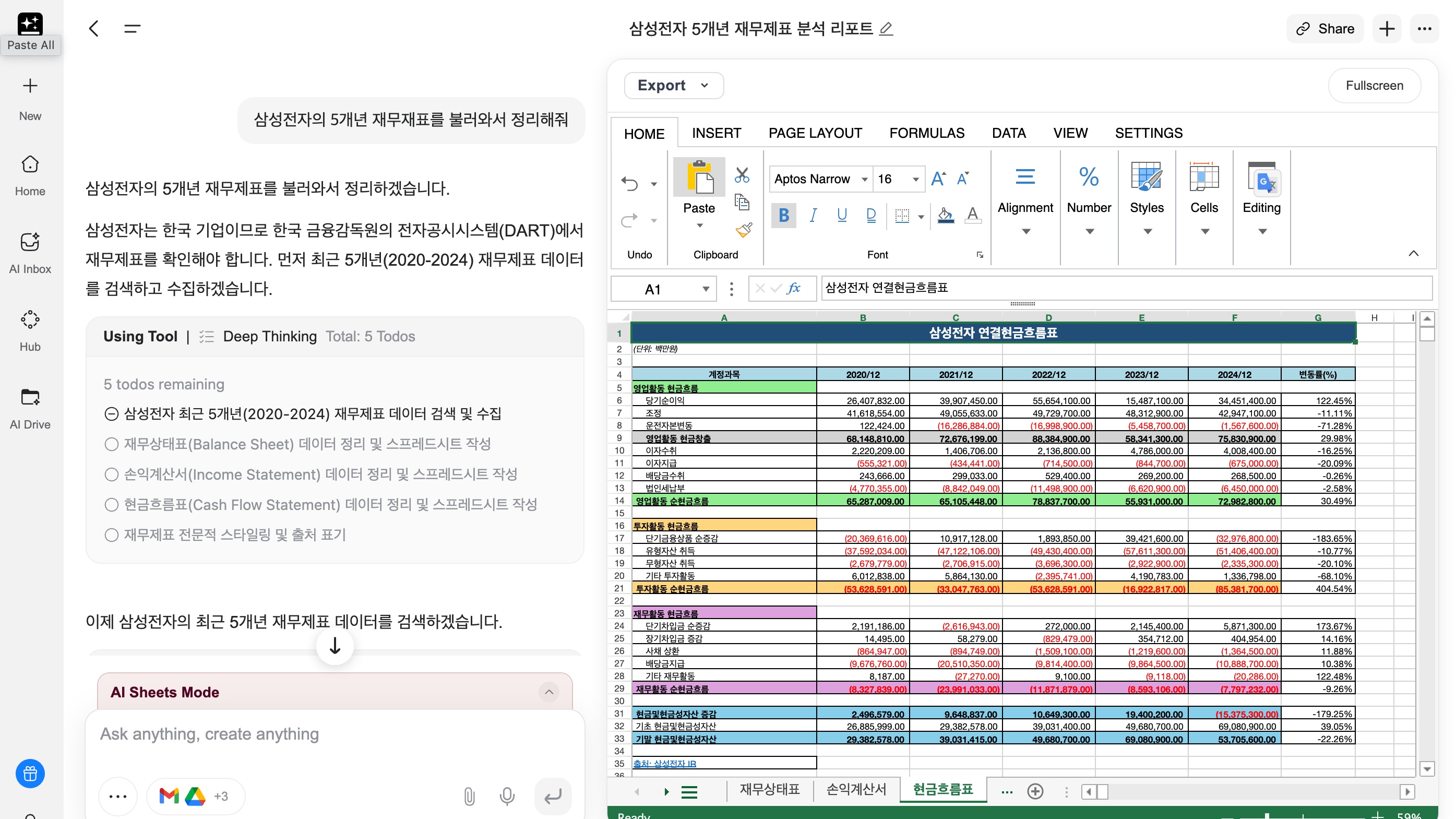Click the Cut scissors icon
The height and width of the screenshot is (819, 1456).
(x=742, y=175)
